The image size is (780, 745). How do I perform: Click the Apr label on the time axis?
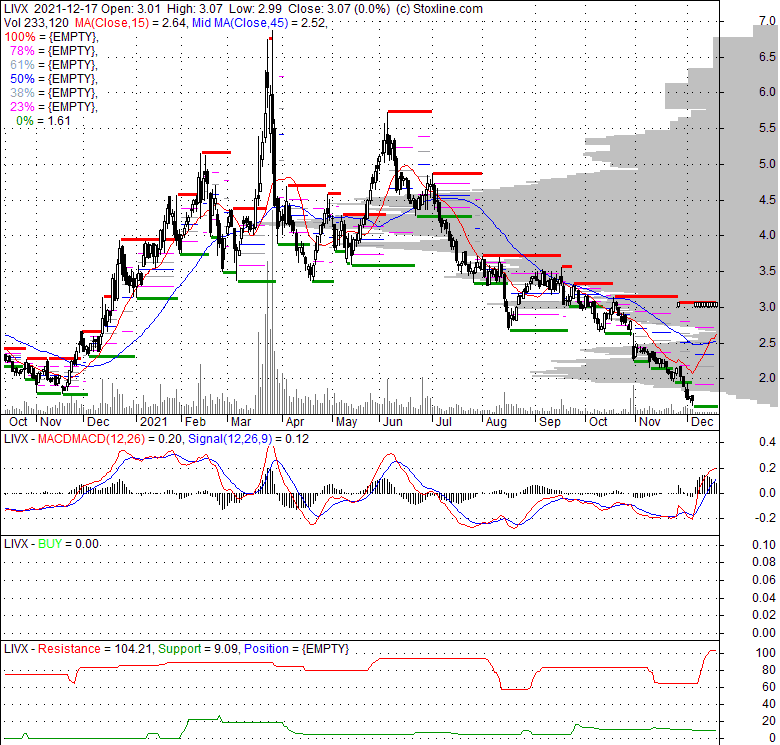pos(294,422)
